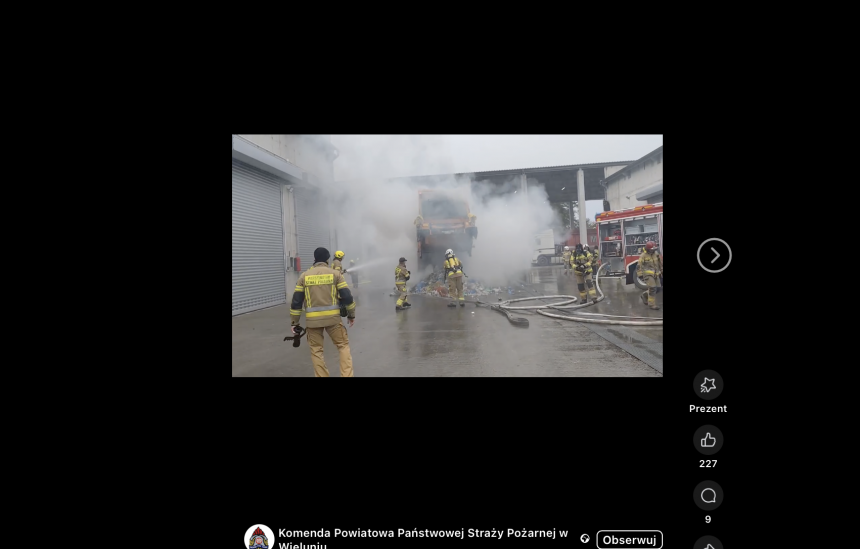Open the Komenda Powiatowa Państwowej Straży Pożarnej page link

tap(422, 533)
